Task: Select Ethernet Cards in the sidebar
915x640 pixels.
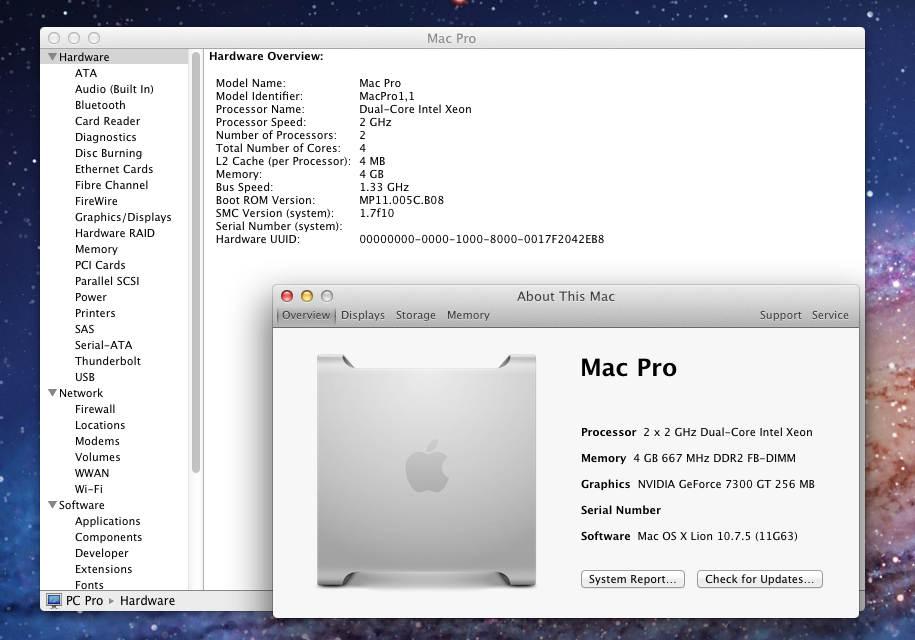Action: coord(114,169)
